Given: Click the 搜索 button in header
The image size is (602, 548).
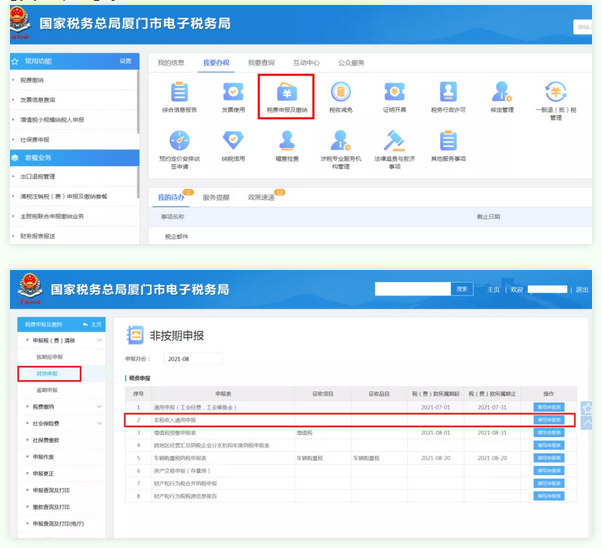Looking at the screenshot, I should point(461,289).
